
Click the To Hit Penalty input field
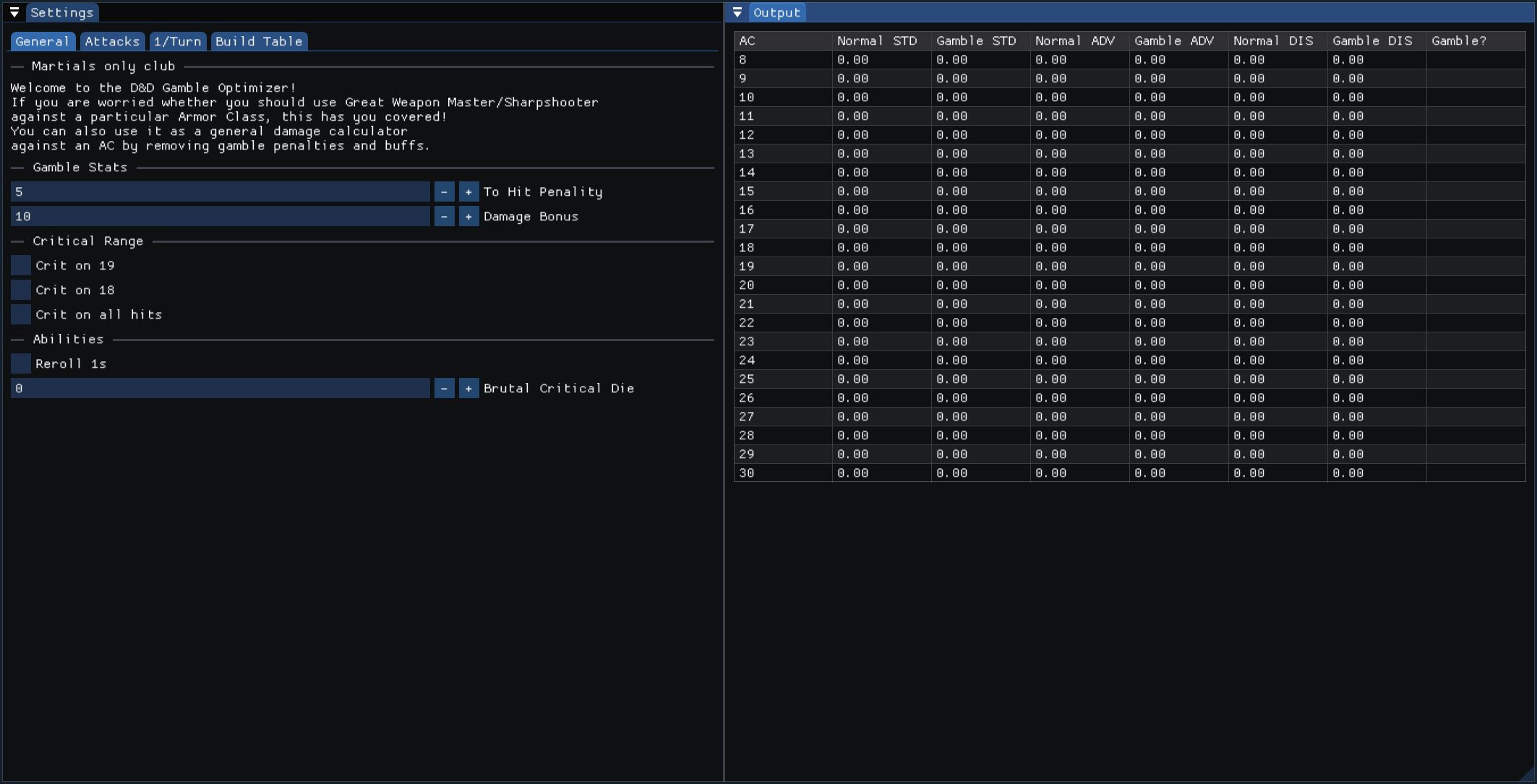click(x=221, y=191)
